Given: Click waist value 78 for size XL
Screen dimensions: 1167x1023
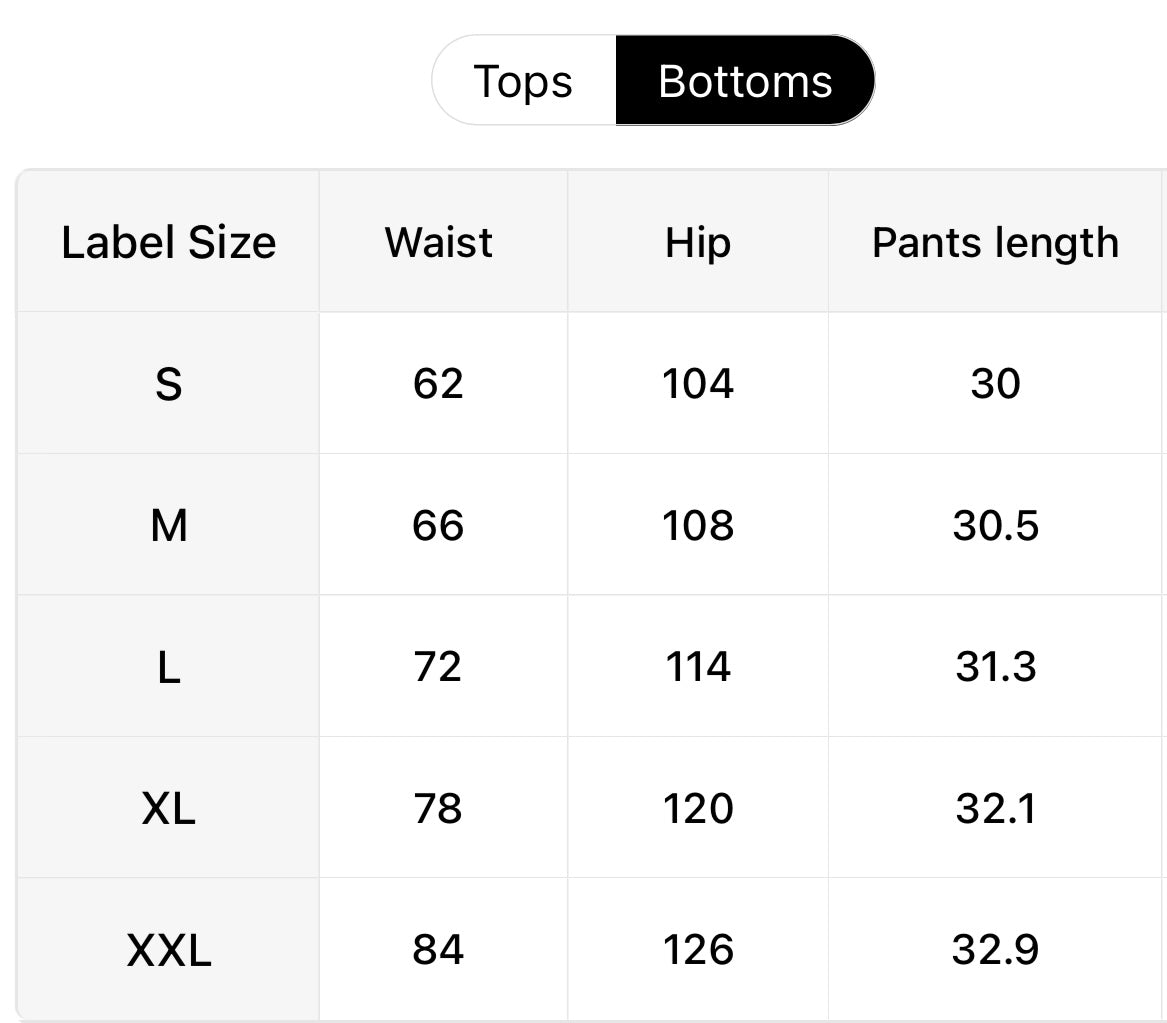Looking at the screenshot, I should pyautogui.click(x=438, y=808).
